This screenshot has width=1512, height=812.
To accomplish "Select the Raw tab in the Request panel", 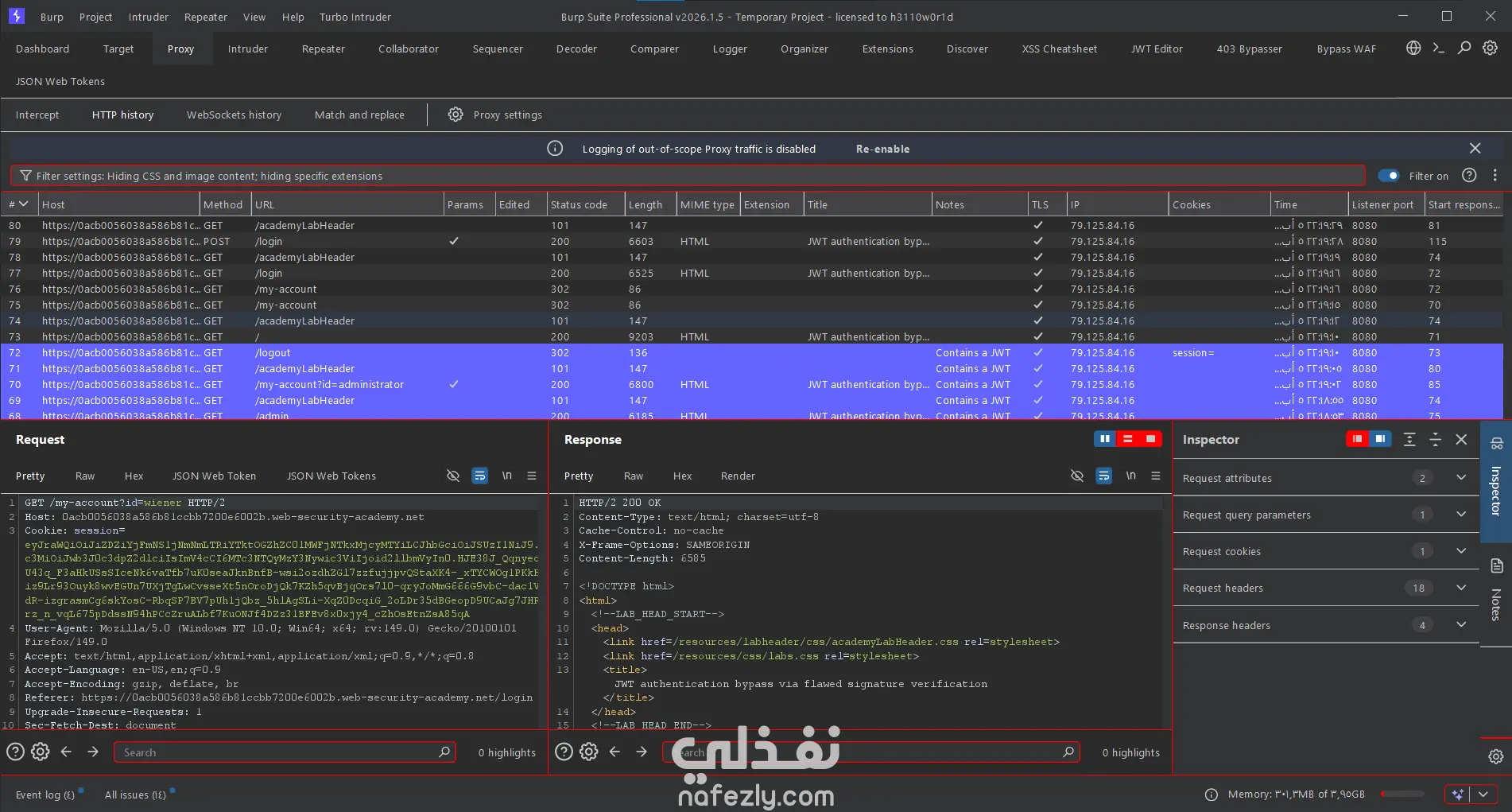I will point(85,476).
